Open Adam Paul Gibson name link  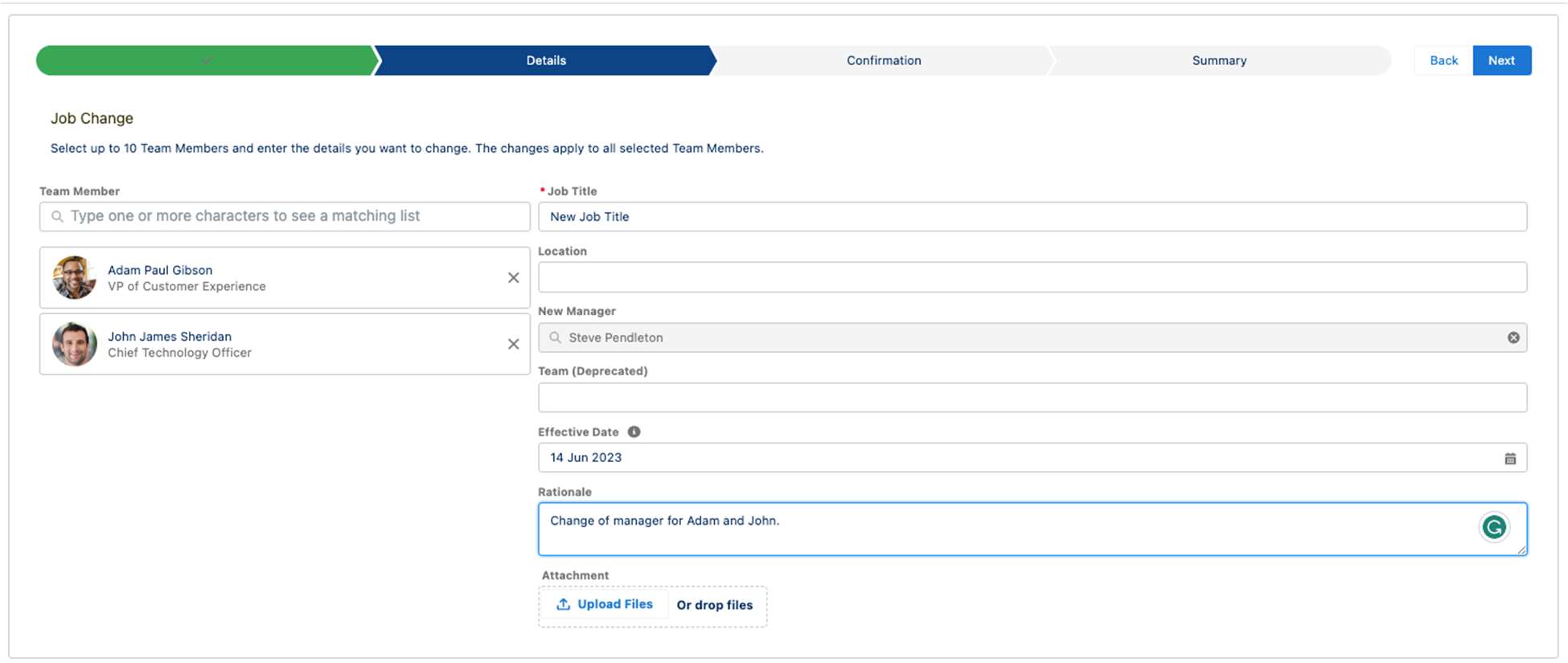click(160, 270)
